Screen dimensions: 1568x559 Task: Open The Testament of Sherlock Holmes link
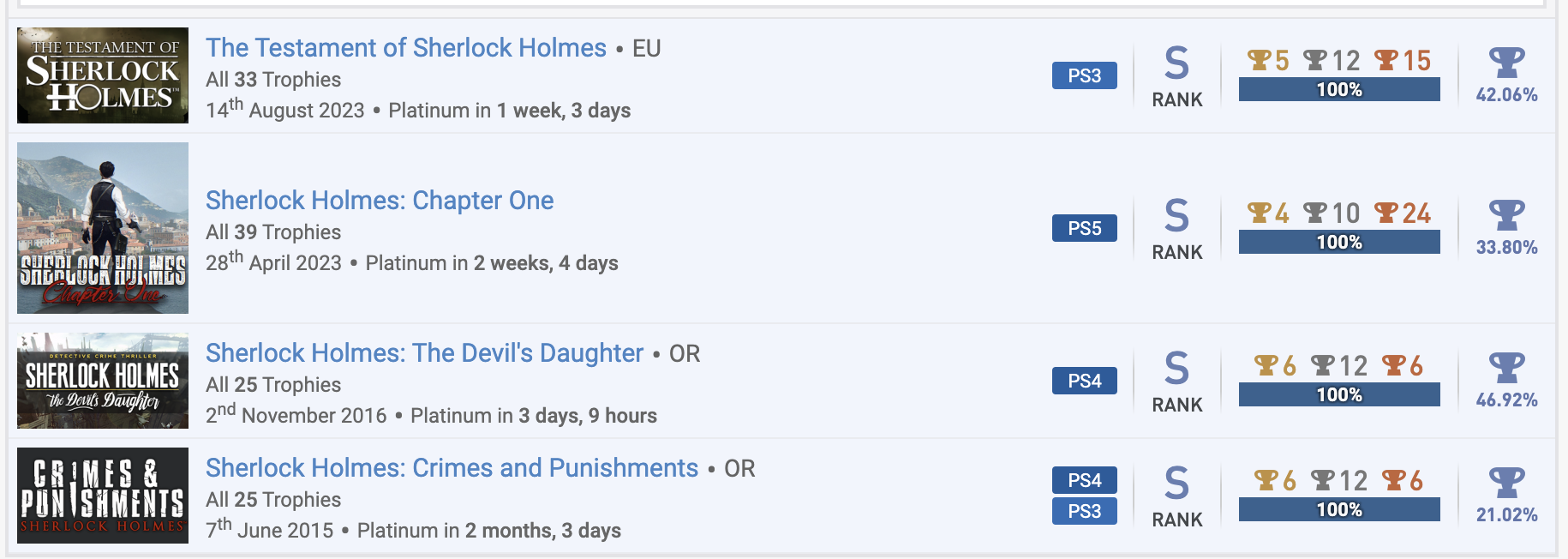pos(405,48)
